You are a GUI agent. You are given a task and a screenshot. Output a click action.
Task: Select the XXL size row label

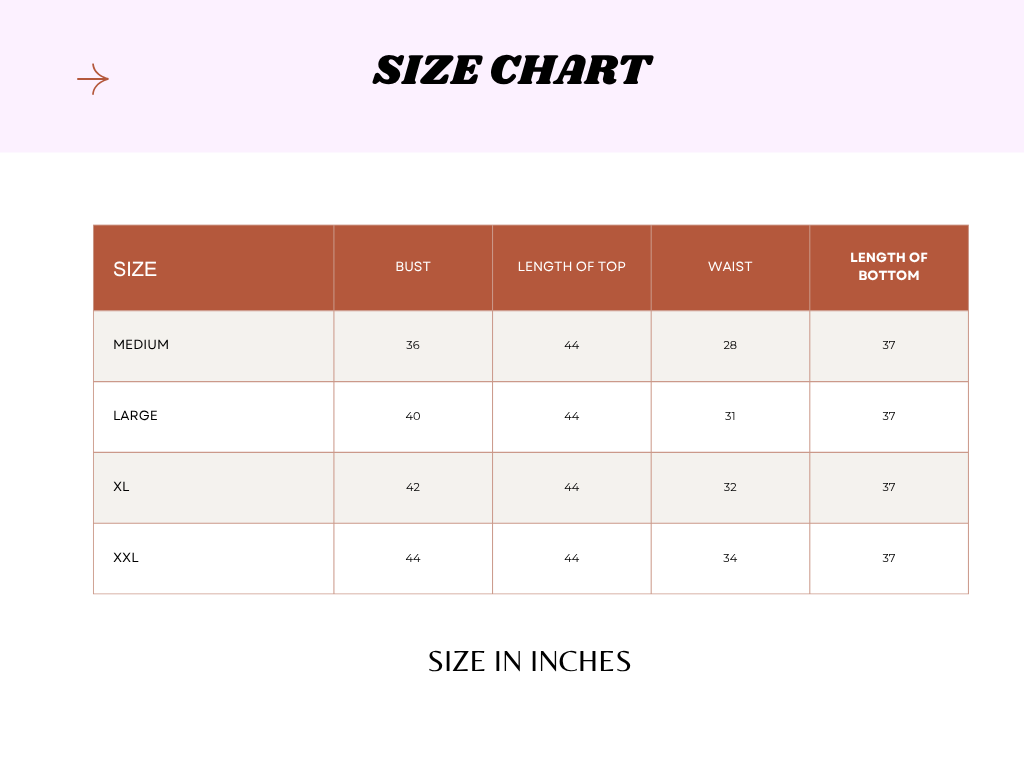point(126,558)
